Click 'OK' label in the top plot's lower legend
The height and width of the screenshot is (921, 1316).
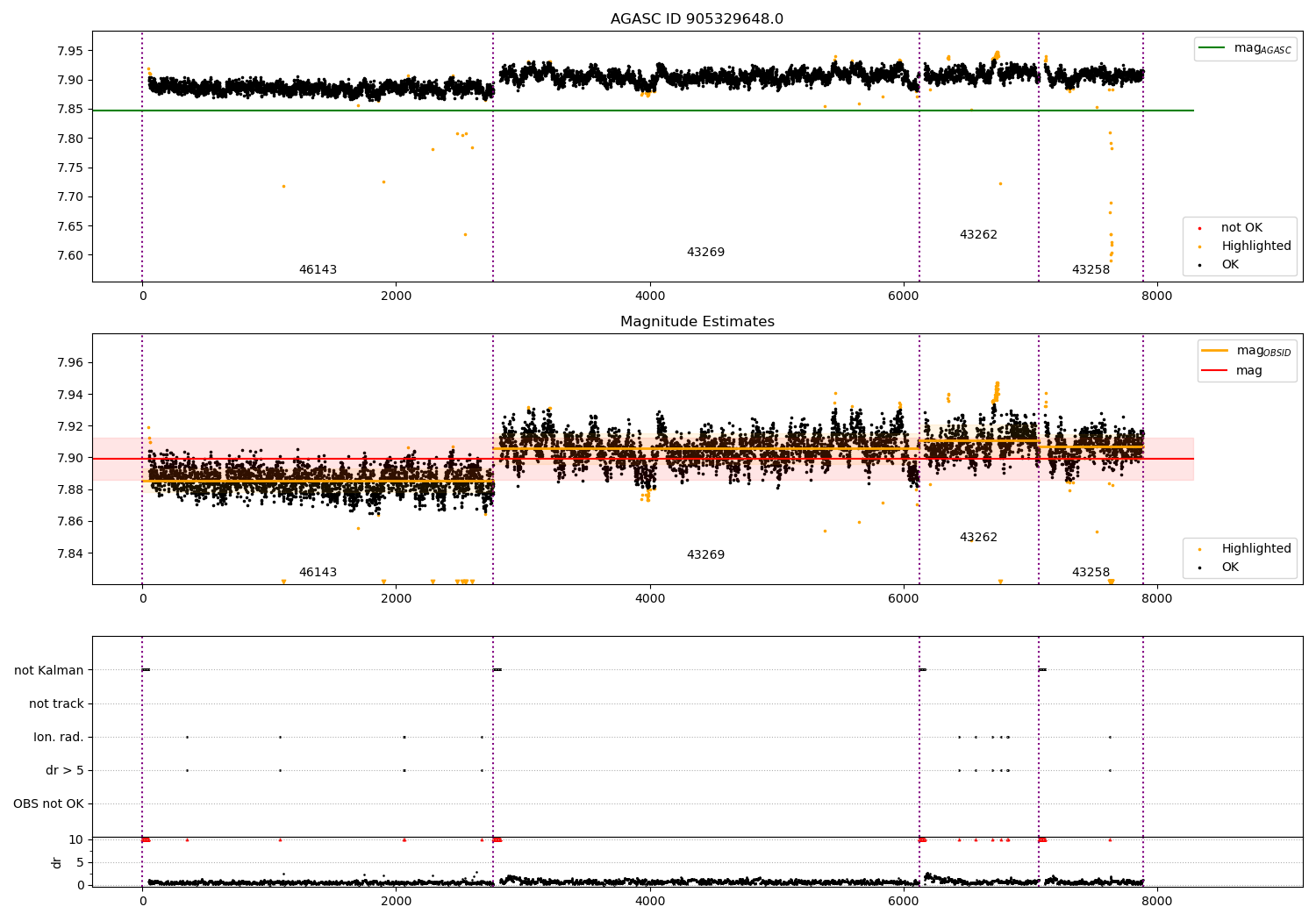pyautogui.click(x=1230, y=265)
